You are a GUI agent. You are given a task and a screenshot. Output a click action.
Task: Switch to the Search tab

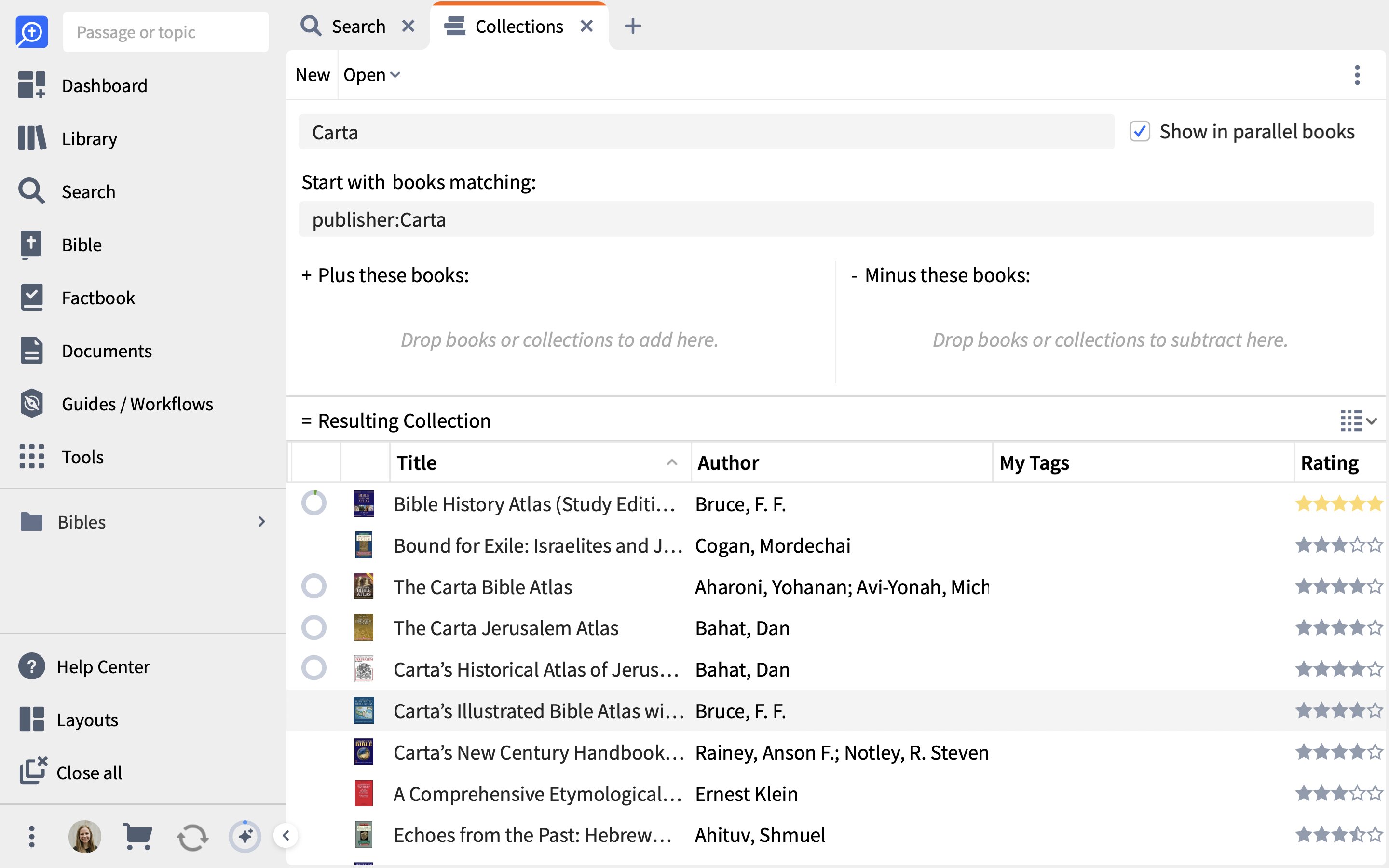click(358, 27)
